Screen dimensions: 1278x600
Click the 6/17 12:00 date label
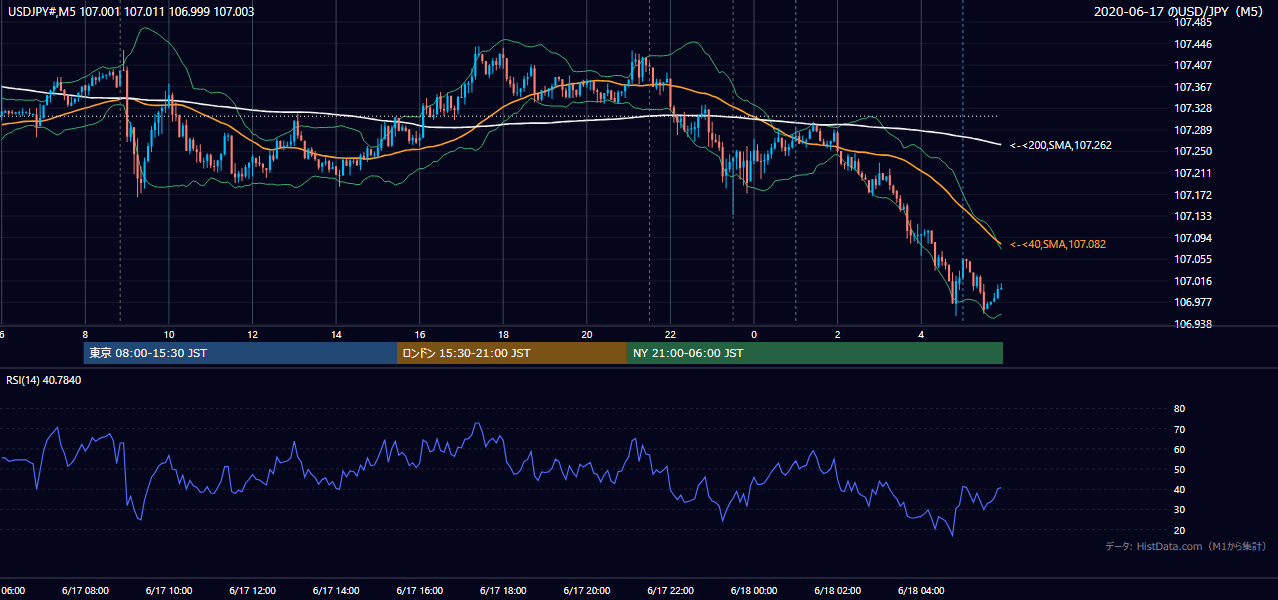click(x=252, y=591)
